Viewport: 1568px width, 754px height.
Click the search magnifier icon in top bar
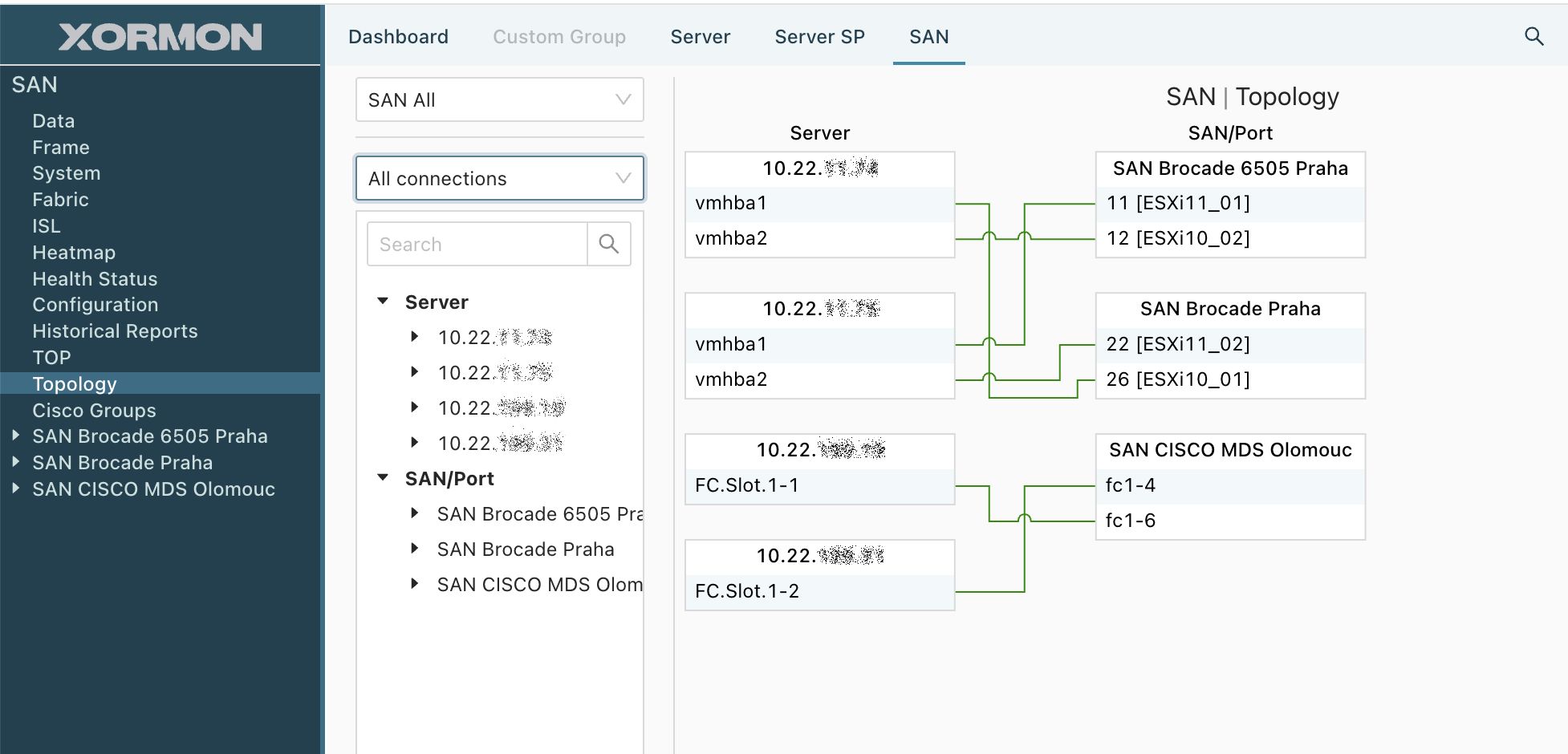1533,37
